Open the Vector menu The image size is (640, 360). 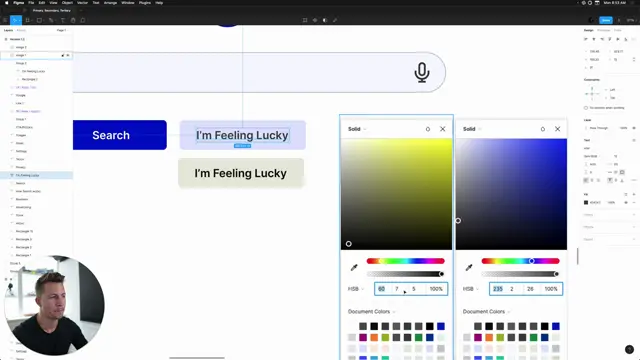pos(82,3)
